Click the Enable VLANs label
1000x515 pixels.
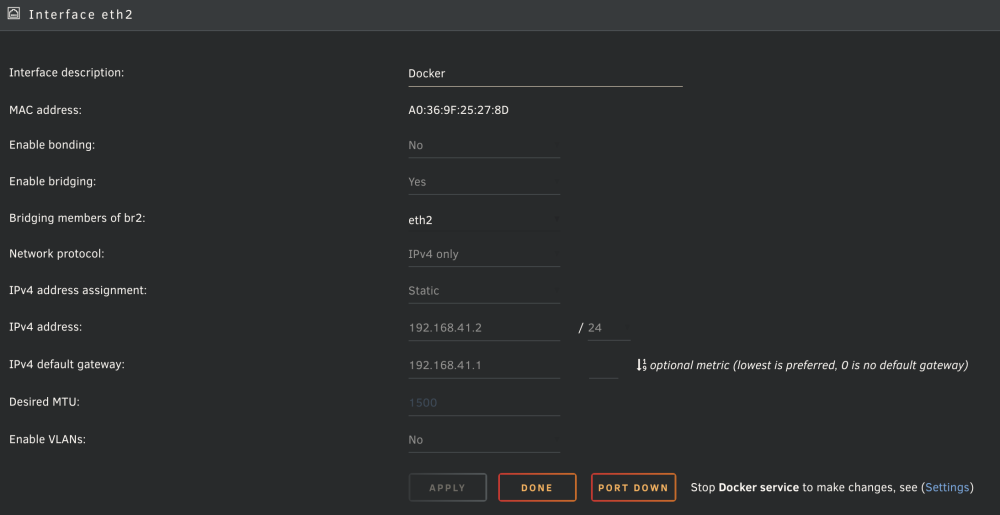47,439
